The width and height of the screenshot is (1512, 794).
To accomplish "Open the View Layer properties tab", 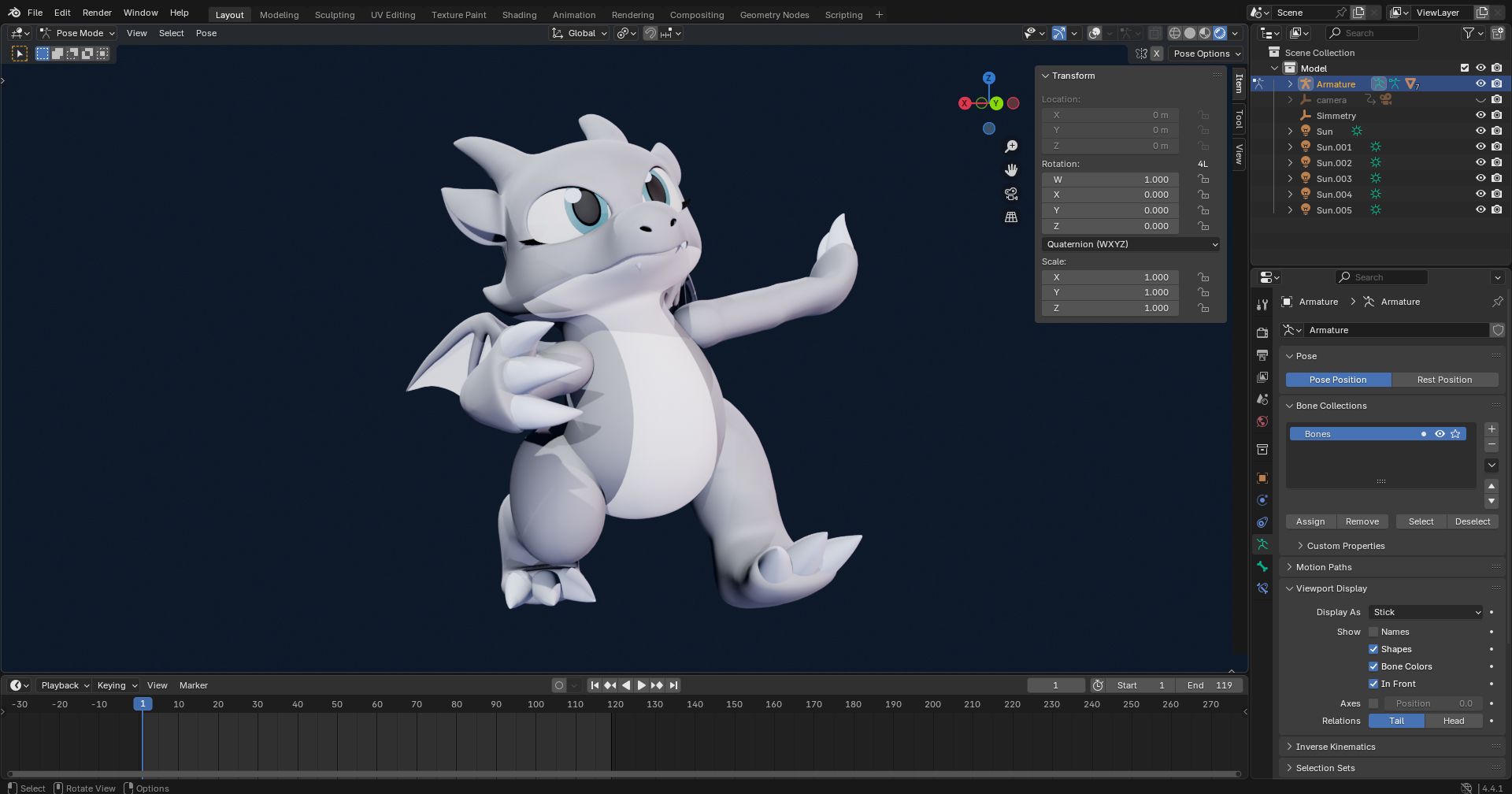I will point(1262,377).
